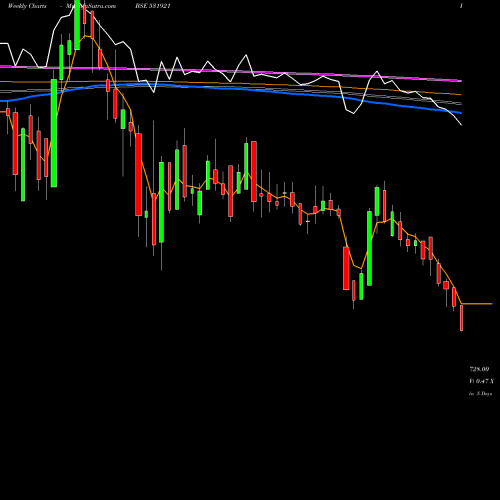Click the 'BSE 531921' symbol label
Image resolution: width=500 pixels, height=500 pixels.
(153, 6)
